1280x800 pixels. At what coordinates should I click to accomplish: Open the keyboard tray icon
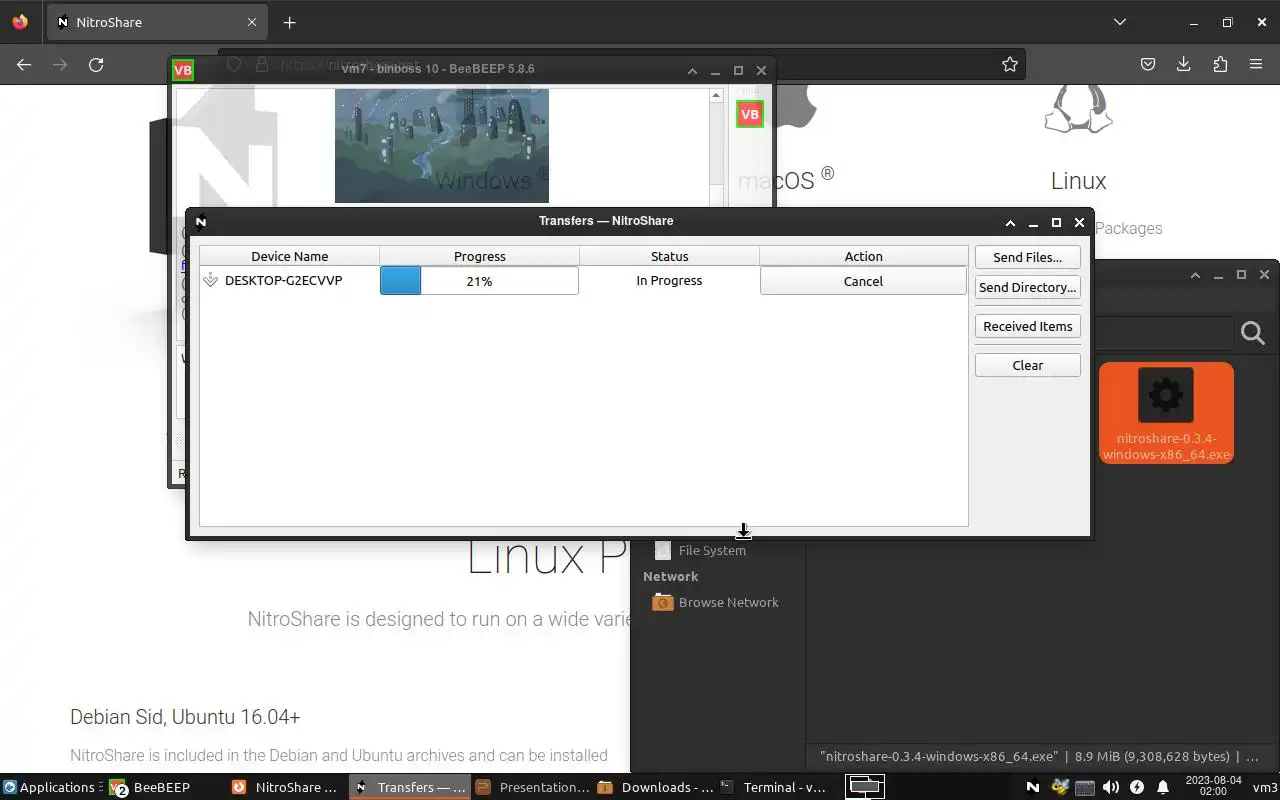[x=1085, y=787]
